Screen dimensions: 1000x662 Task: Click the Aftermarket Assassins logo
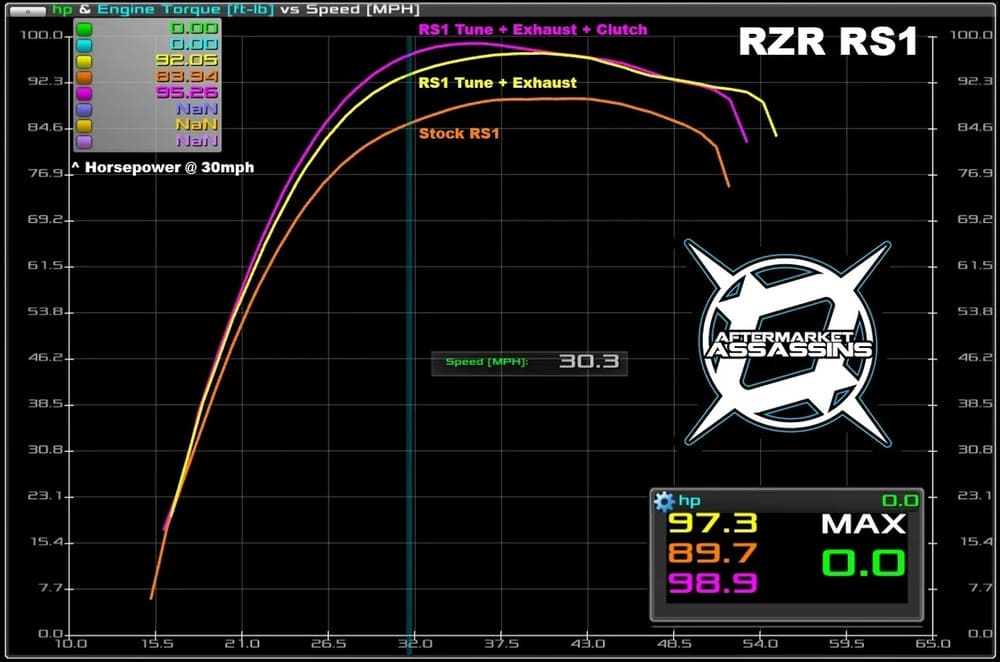click(x=788, y=340)
